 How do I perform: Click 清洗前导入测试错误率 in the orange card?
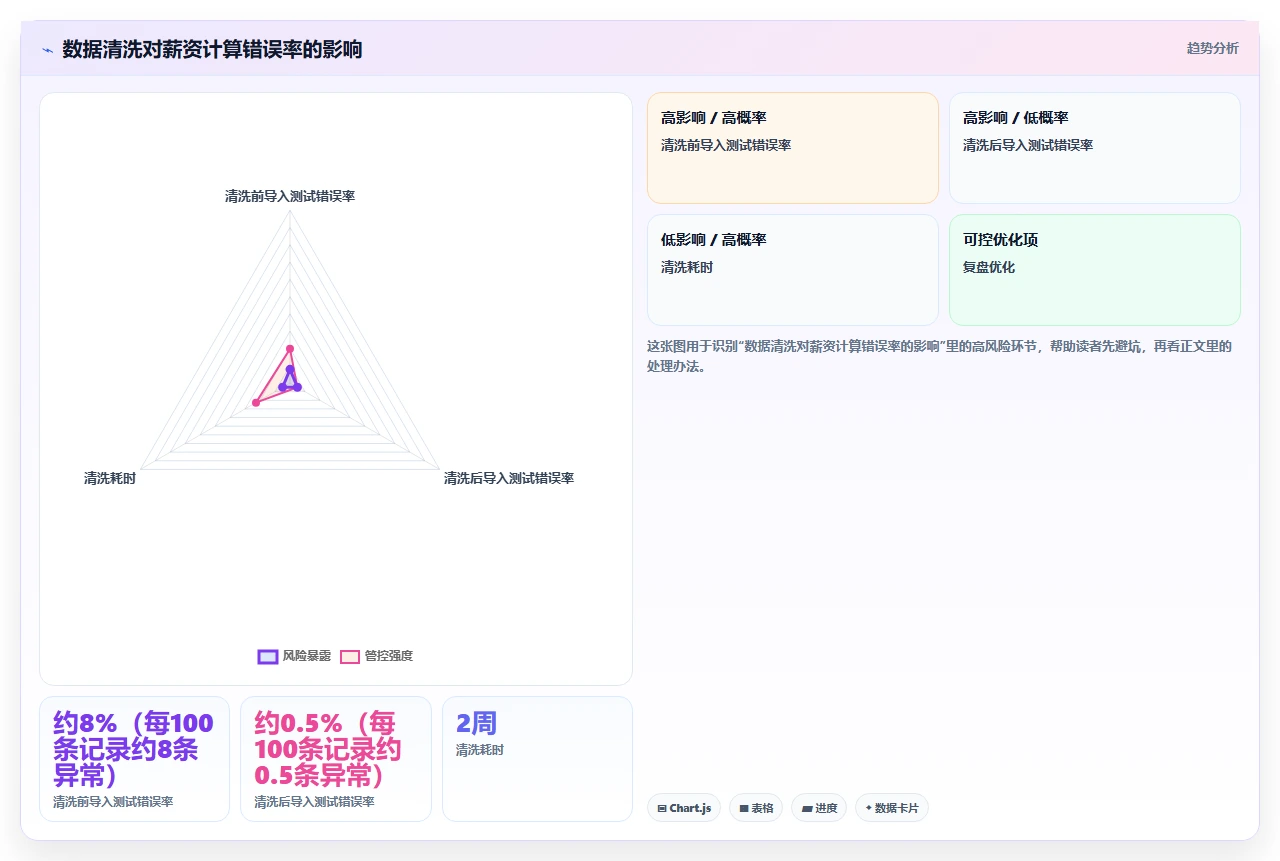[x=726, y=146]
